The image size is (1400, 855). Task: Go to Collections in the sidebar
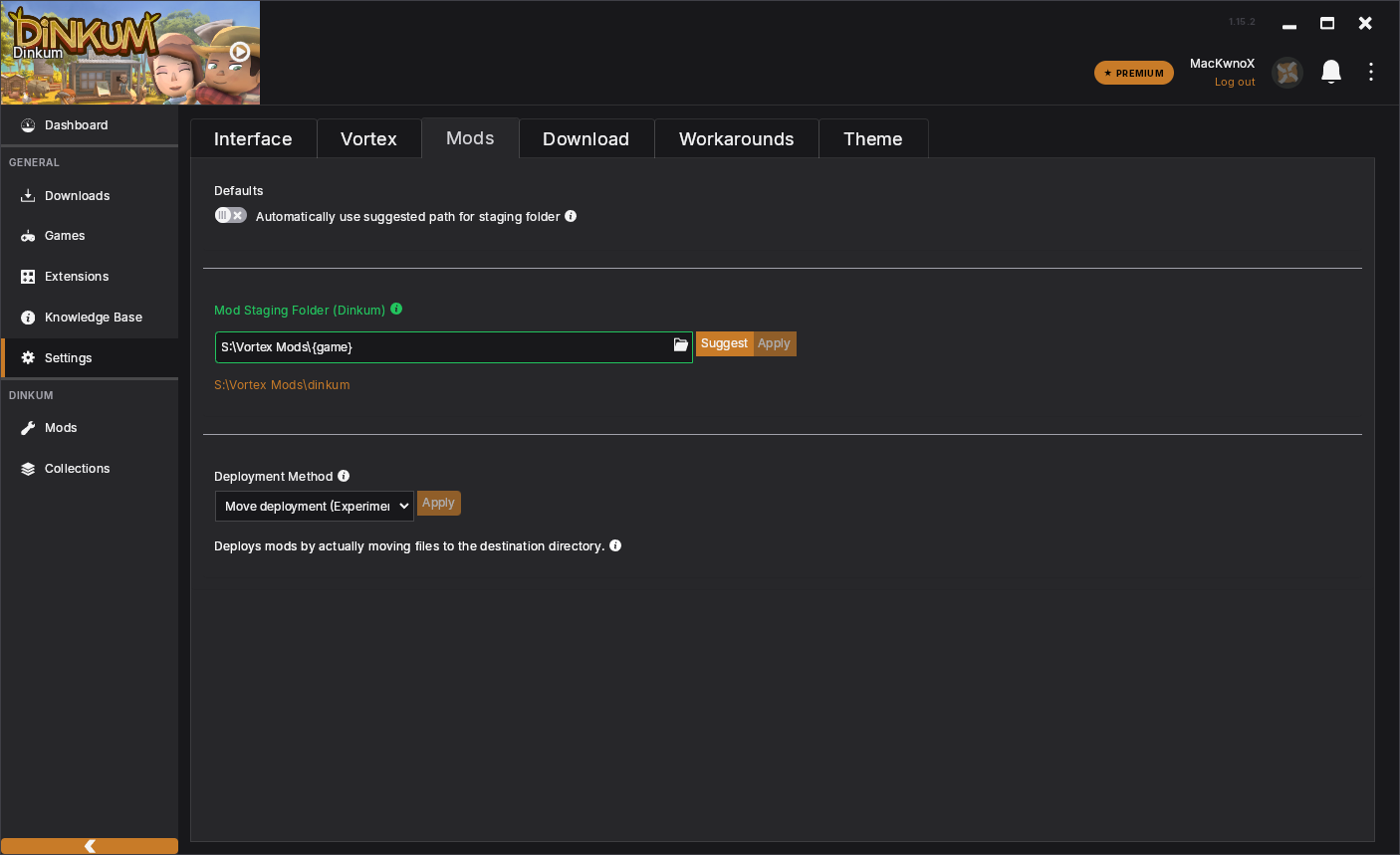[77, 469]
